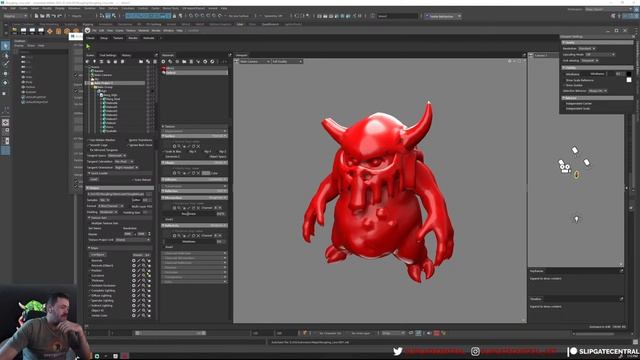Image resolution: width=640 pixels, height=360 pixels.
Task: Click the pencil icon in the Normals map row
Action: click(139, 260)
